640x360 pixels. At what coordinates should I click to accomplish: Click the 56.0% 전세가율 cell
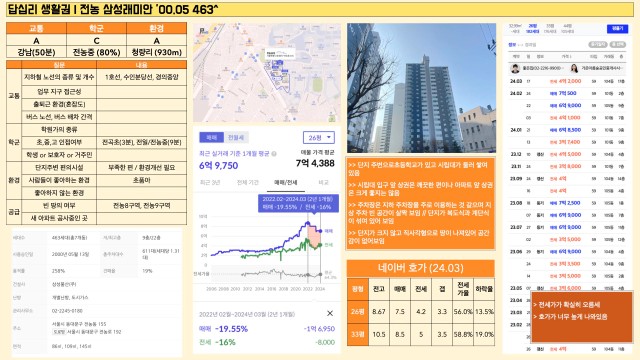point(463,311)
